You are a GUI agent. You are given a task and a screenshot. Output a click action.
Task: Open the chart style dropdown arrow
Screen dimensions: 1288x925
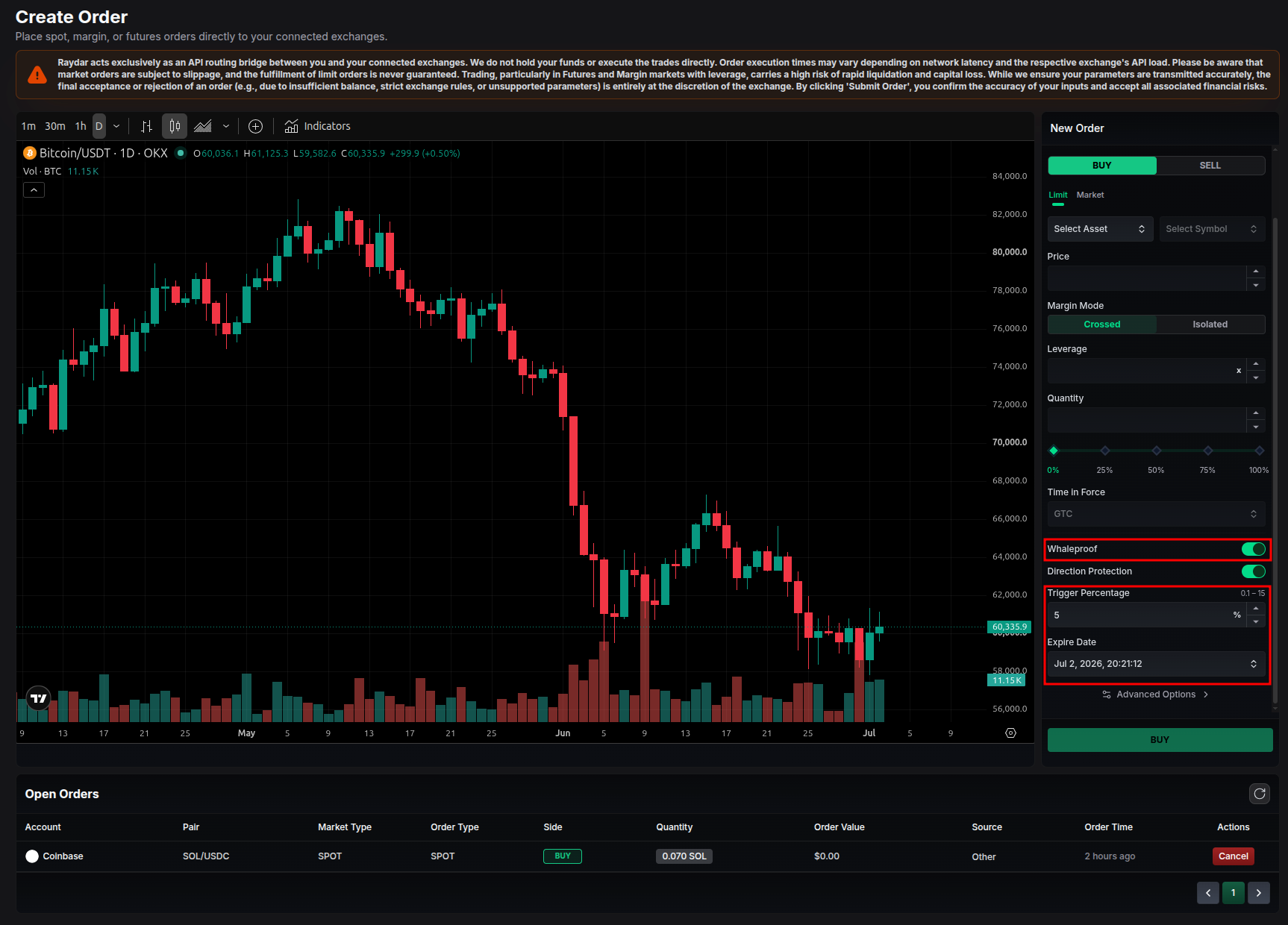(226, 126)
